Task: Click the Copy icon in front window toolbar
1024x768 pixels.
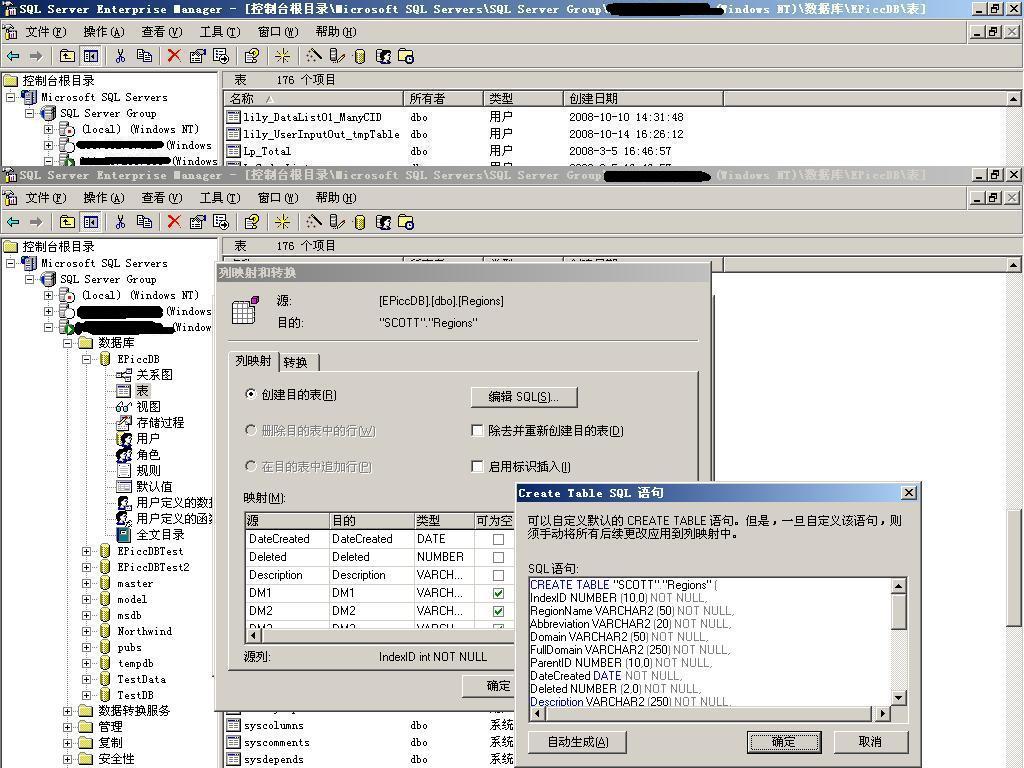Action: (144, 223)
